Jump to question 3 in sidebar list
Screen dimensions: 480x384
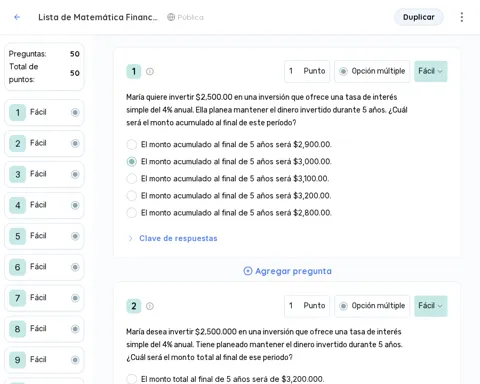44,174
